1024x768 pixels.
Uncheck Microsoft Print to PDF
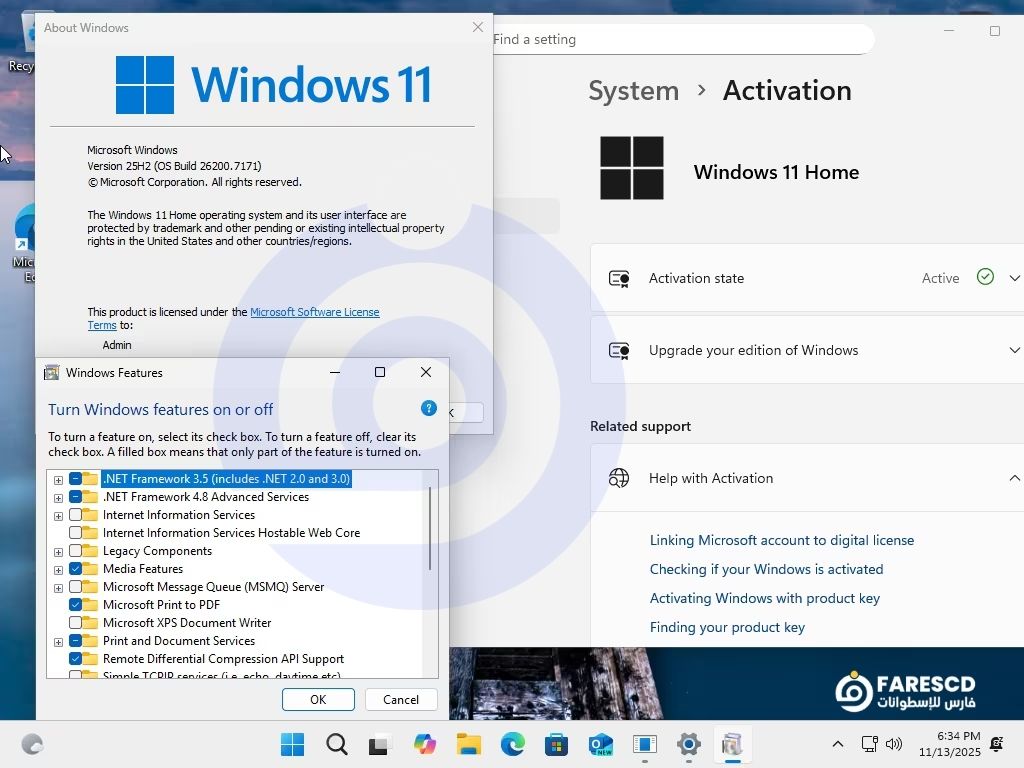click(x=75, y=605)
